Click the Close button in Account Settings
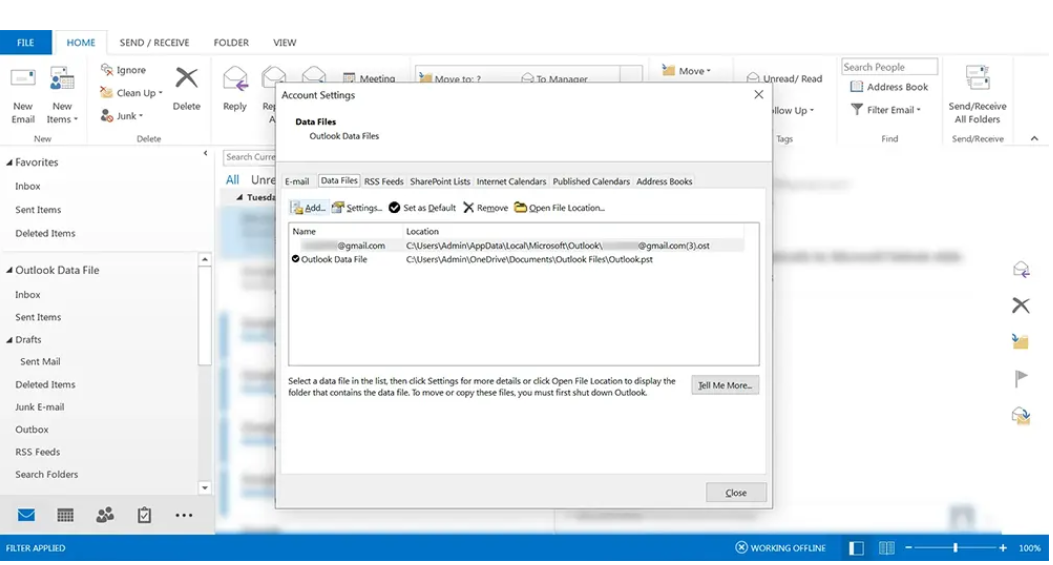 735,492
